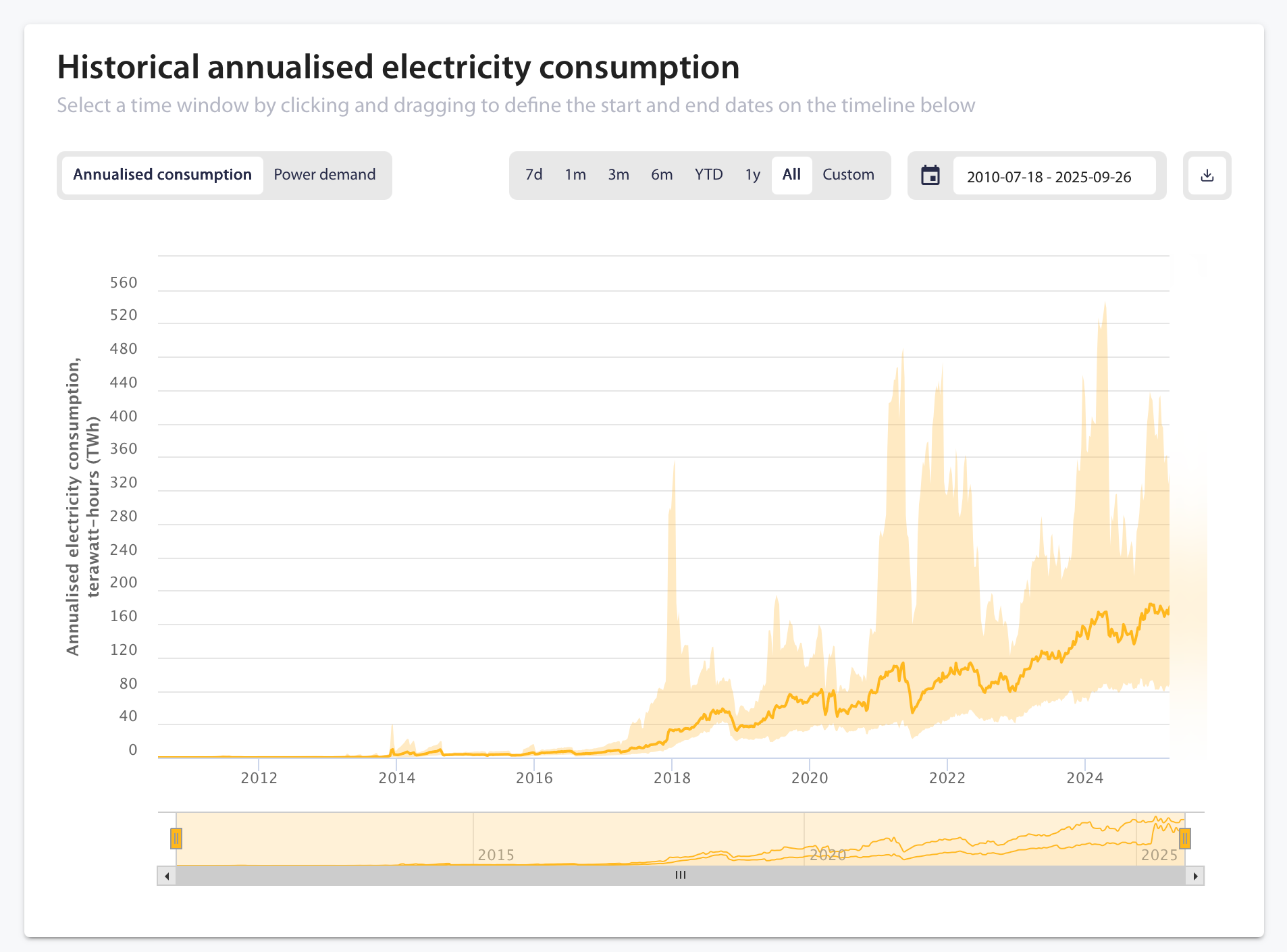Enable the 7d time window
Image resolution: width=1287 pixels, height=952 pixels.
(x=534, y=174)
